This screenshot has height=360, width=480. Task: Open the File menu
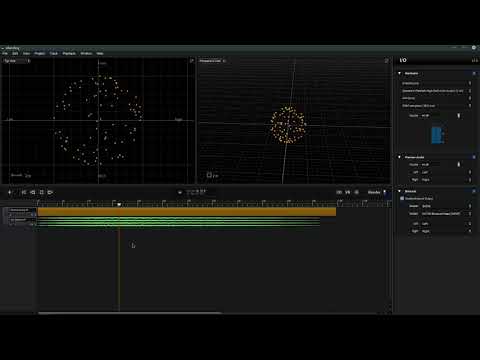(x=5, y=53)
